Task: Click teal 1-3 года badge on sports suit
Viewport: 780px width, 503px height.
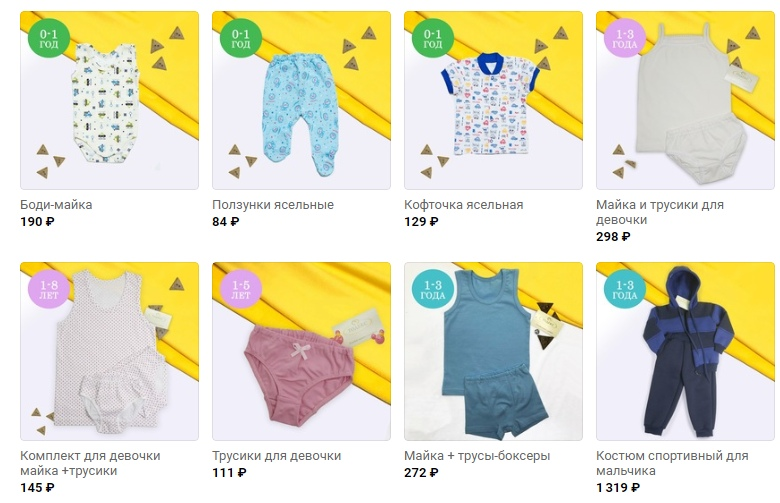Action: click(x=625, y=290)
